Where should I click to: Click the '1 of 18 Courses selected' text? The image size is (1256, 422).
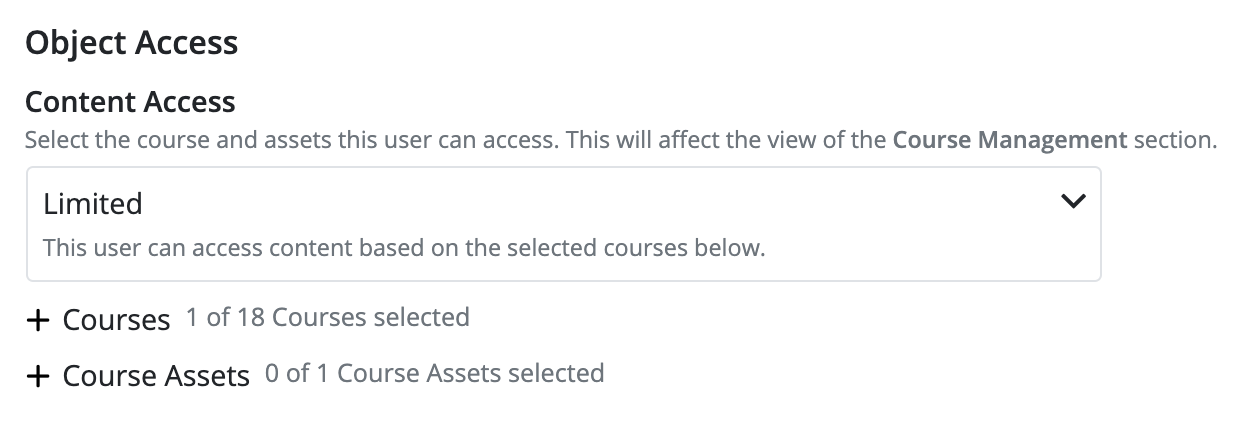click(x=327, y=318)
